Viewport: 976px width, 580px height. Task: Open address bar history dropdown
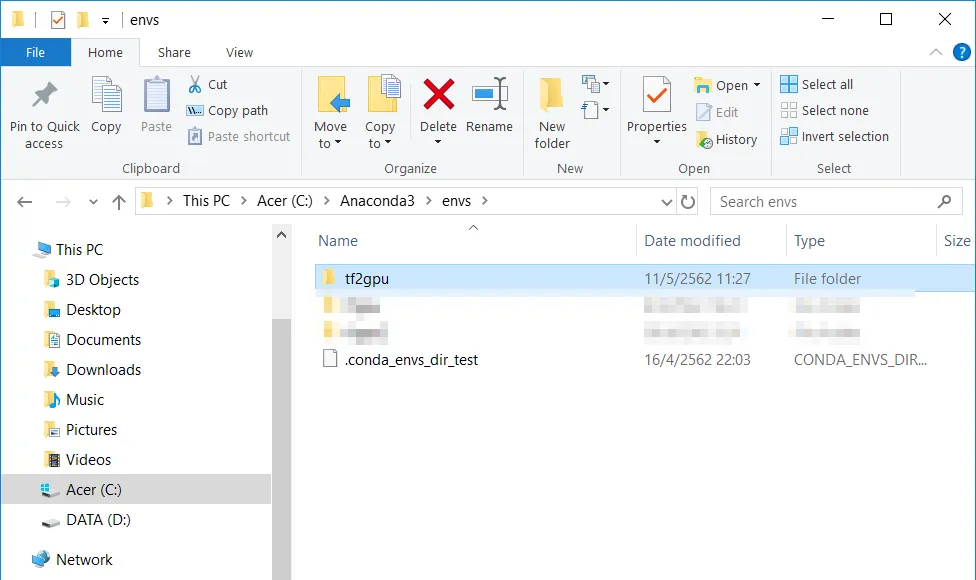click(x=667, y=202)
